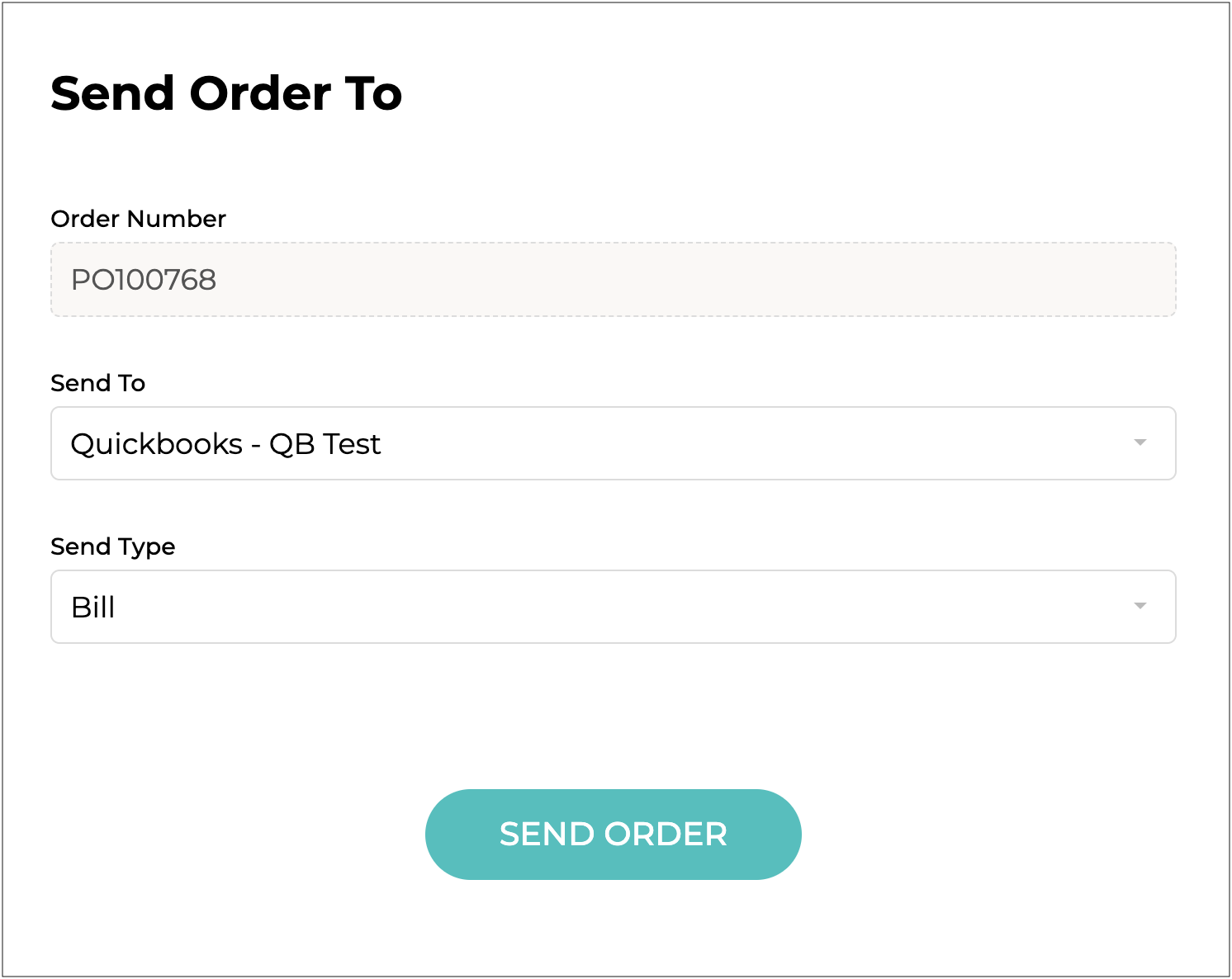Show Send To destination options via caret
1232x979 pixels.
click(1140, 443)
